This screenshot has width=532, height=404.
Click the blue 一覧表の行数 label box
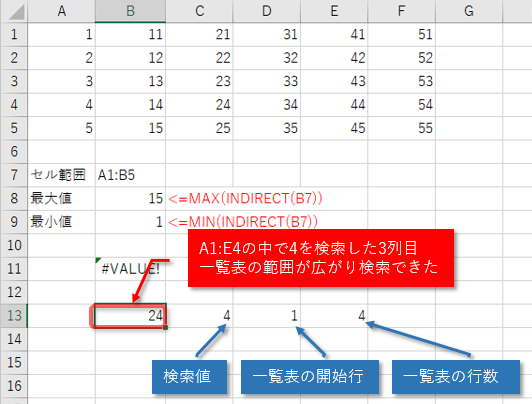point(456,377)
